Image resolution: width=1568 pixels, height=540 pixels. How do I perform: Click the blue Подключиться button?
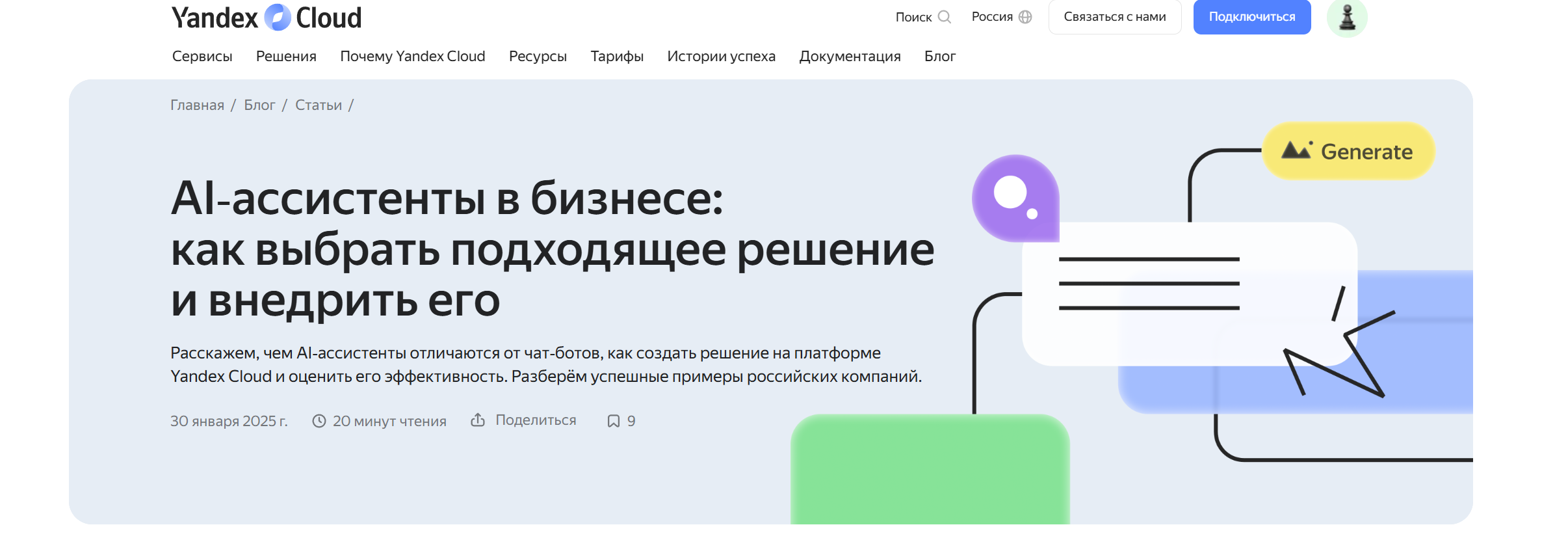click(x=1252, y=17)
